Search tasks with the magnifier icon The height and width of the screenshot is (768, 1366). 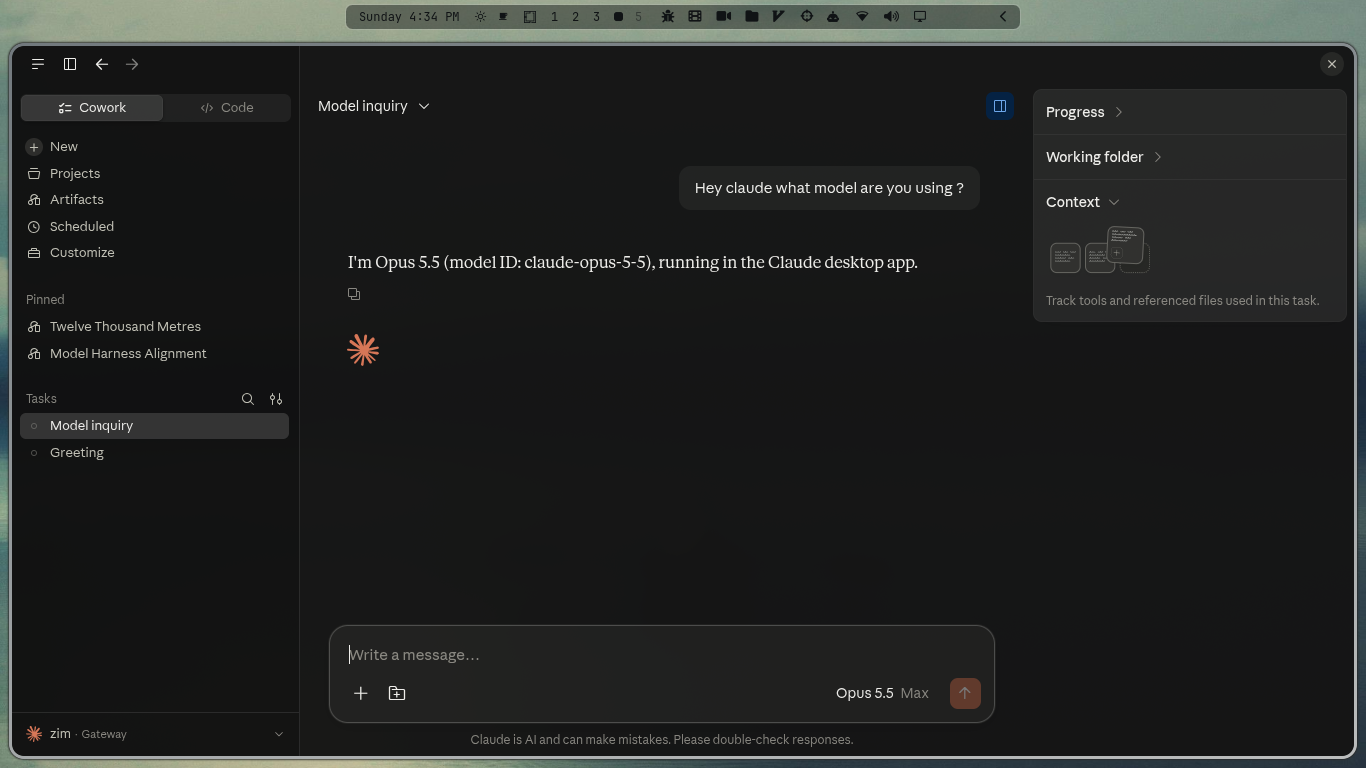tap(248, 399)
